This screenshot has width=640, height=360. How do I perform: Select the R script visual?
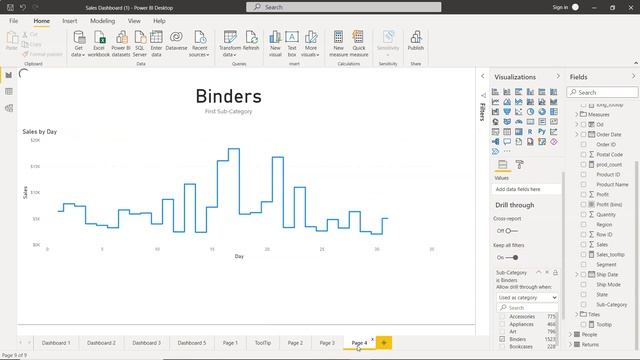click(530, 131)
